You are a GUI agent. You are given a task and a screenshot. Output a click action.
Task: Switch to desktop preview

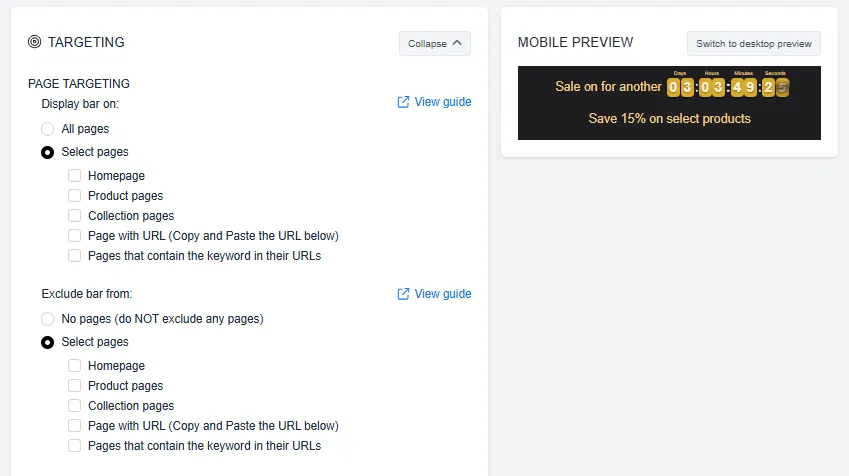754,43
